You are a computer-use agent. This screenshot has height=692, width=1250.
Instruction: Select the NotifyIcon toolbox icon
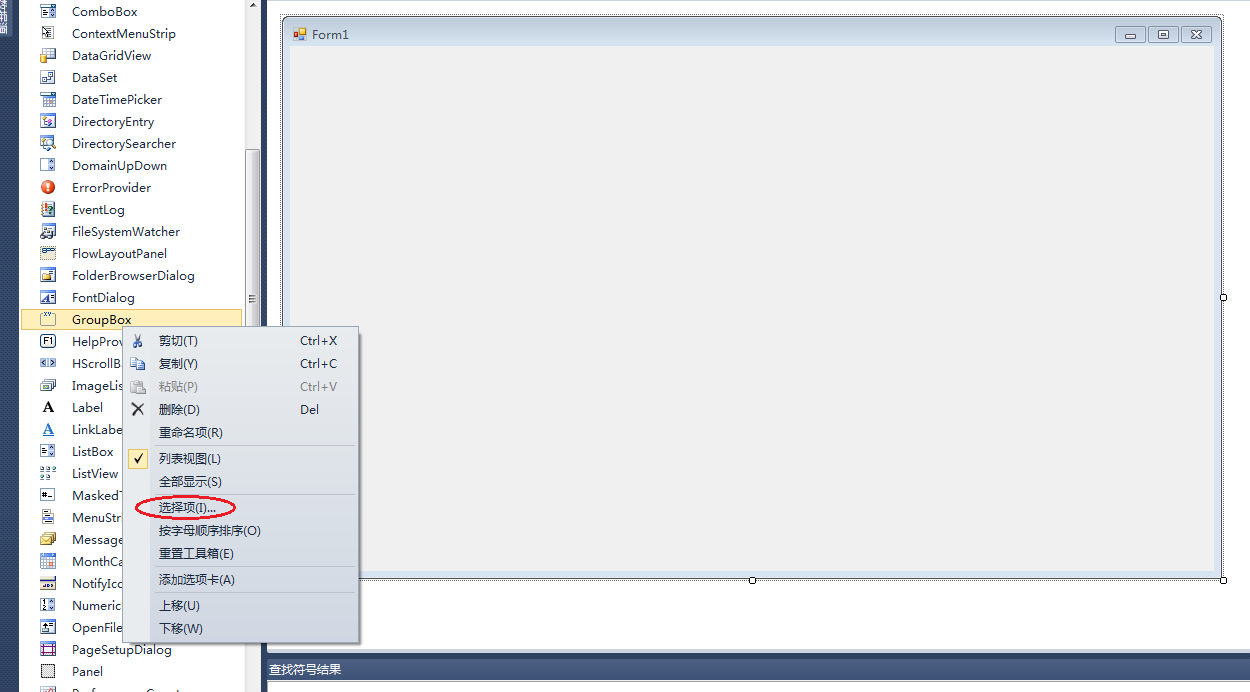click(48, 584)
